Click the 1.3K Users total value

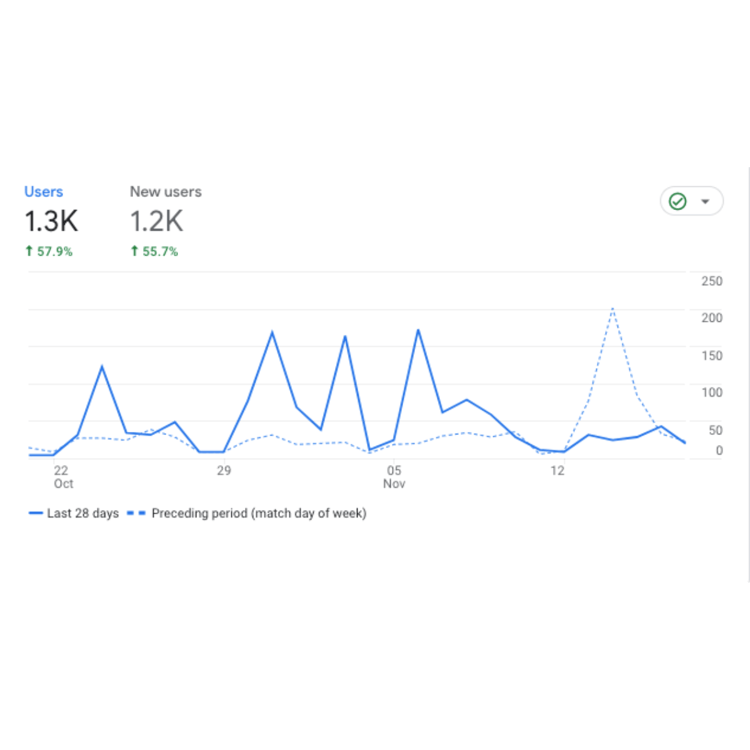pos(51,222)
